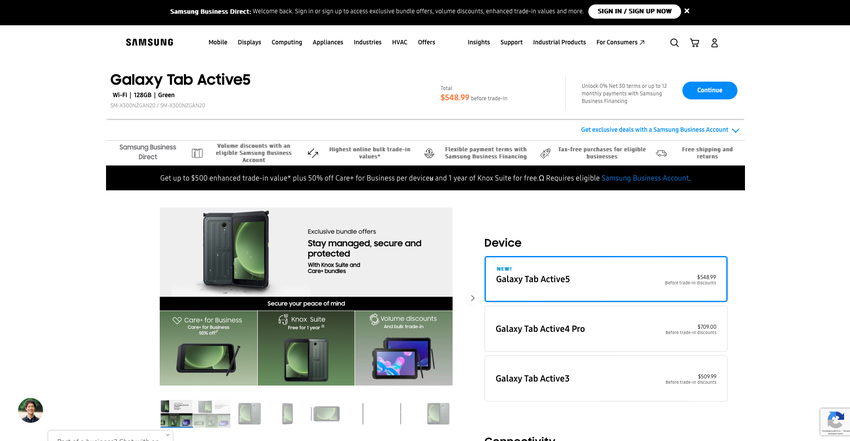Collapse the chat prompt popup
Image resolution: width=850 pixels, height=441 pixels.
point(168,435)
